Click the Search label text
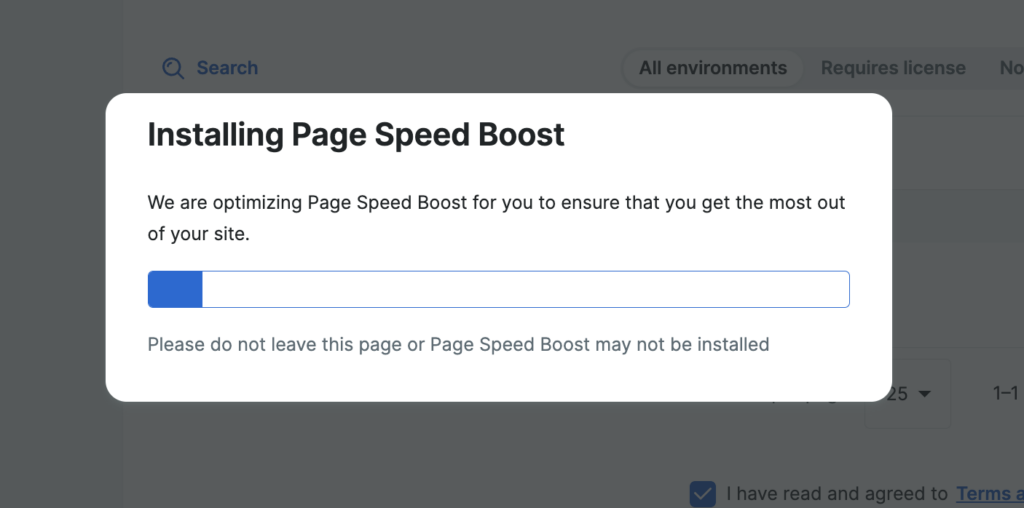This screenshot has height=508, width=1024. (x=227, y=68)
